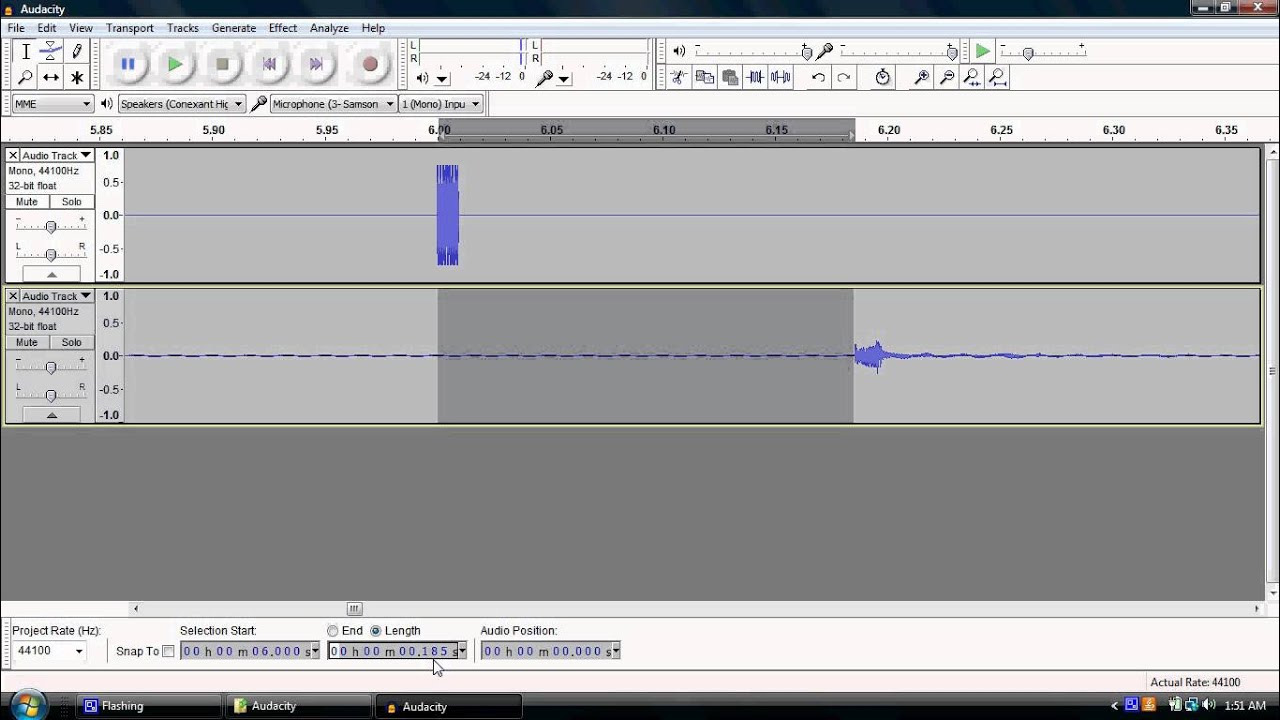Open the Microphone input device dropdown
Image resolution: width=1280 pixels, height=720 pixels.
coord(333,104)
